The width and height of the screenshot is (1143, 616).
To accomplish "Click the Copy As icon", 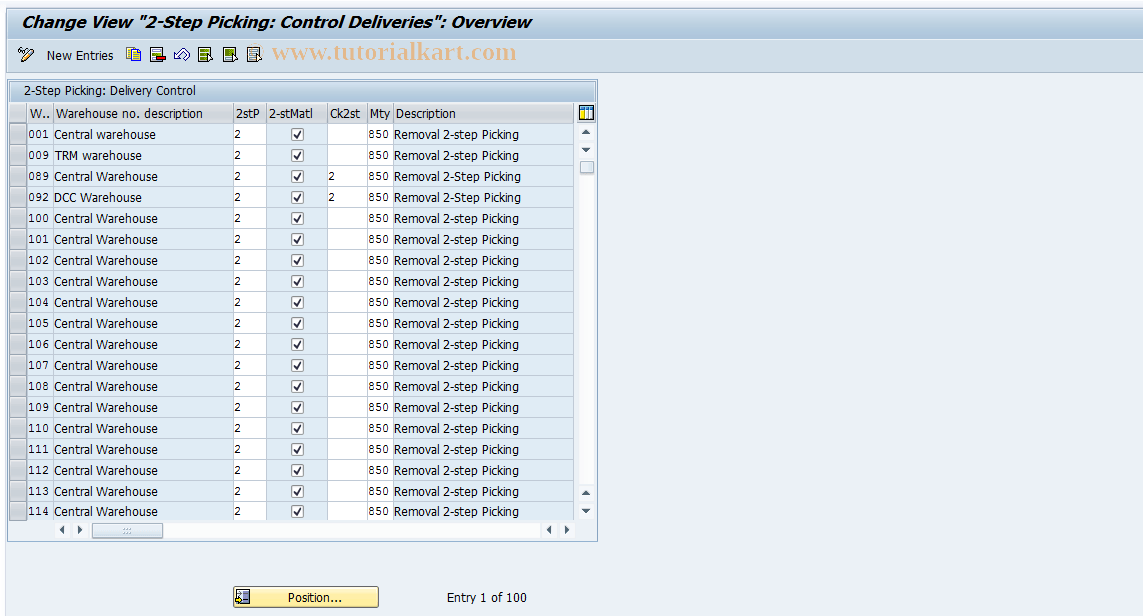I will coord(133,55).
